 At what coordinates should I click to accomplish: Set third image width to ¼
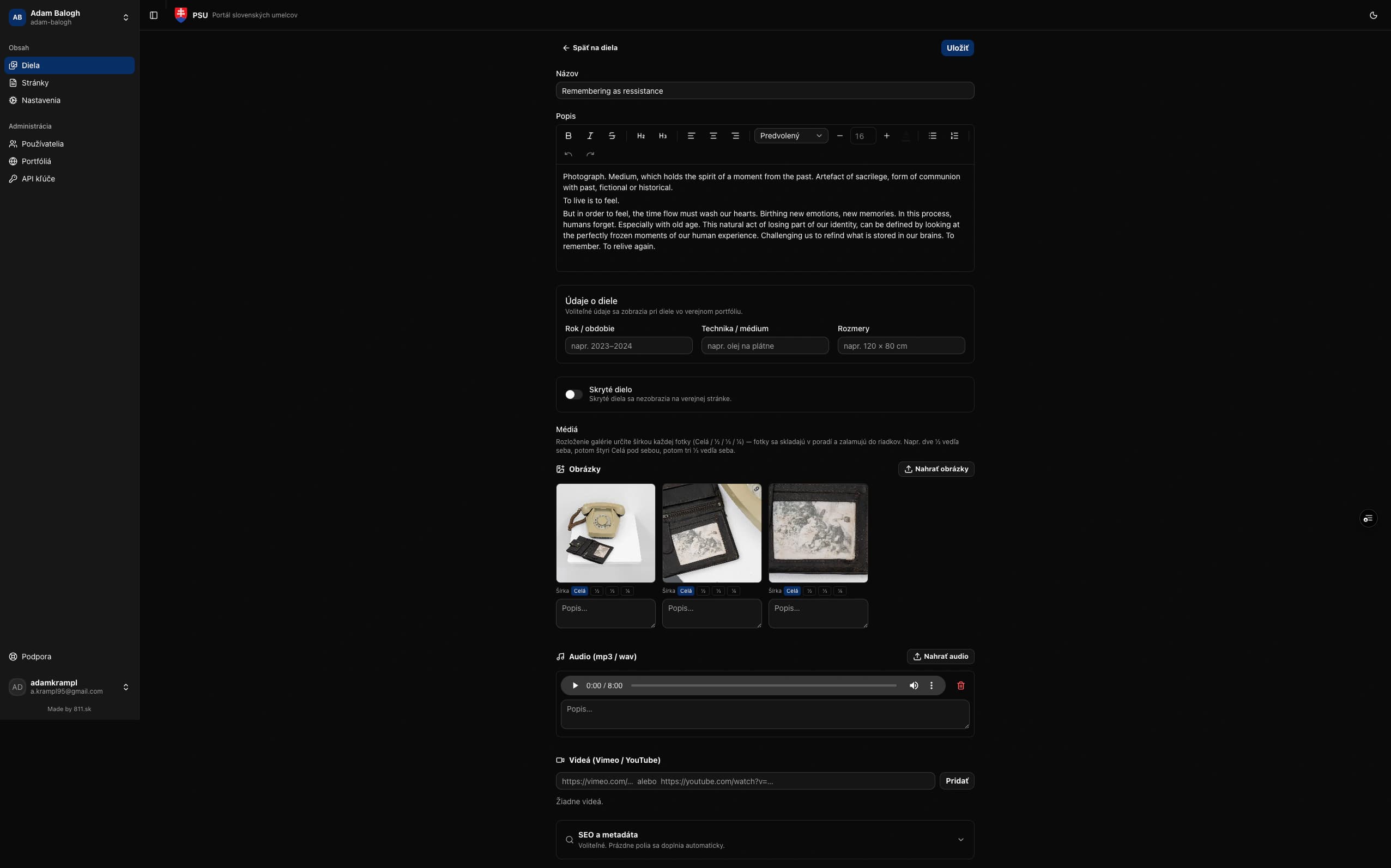click(840, 591)
